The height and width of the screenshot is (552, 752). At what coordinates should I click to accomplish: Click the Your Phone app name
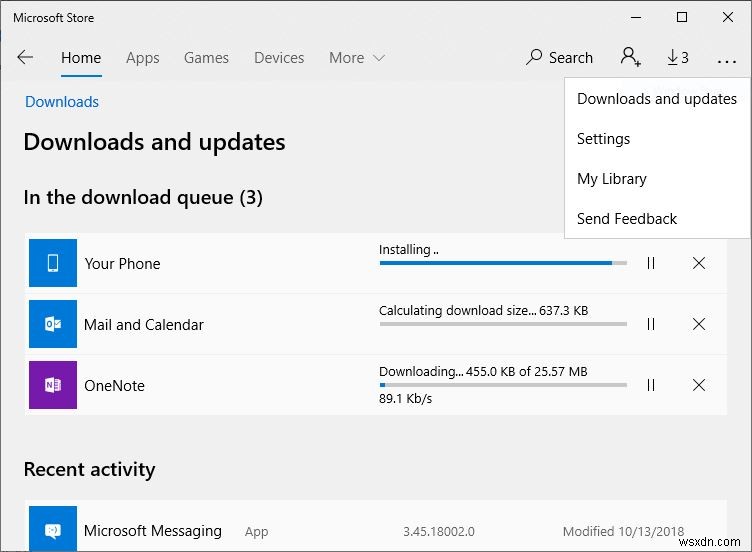coord(122,264)
